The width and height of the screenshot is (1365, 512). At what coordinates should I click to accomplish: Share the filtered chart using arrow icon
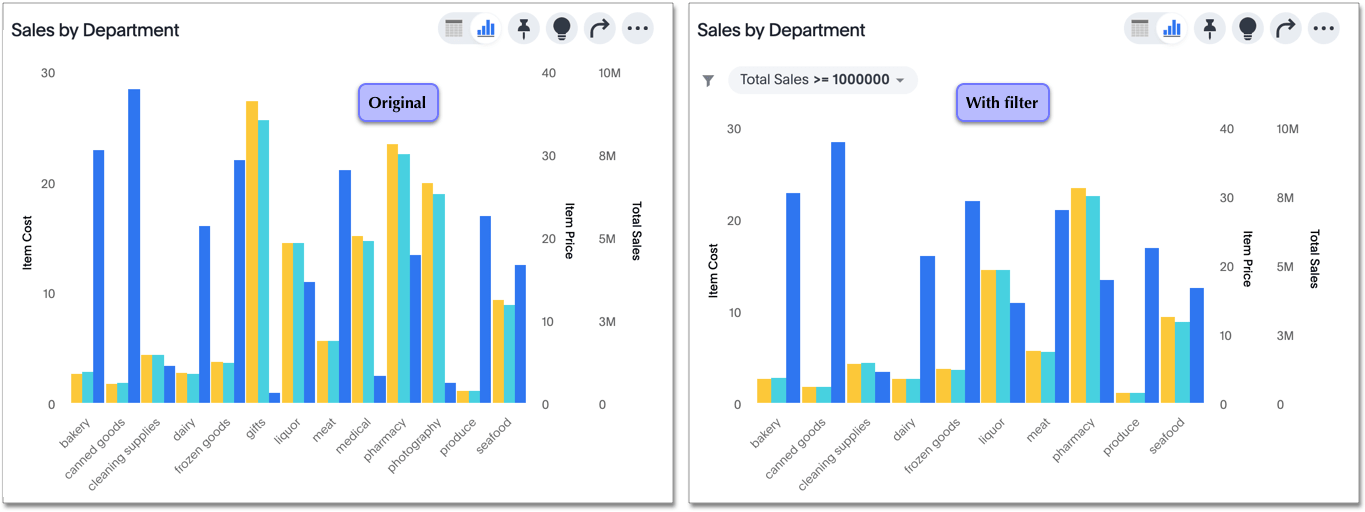pyautogui.click(x=1286, y=29)
